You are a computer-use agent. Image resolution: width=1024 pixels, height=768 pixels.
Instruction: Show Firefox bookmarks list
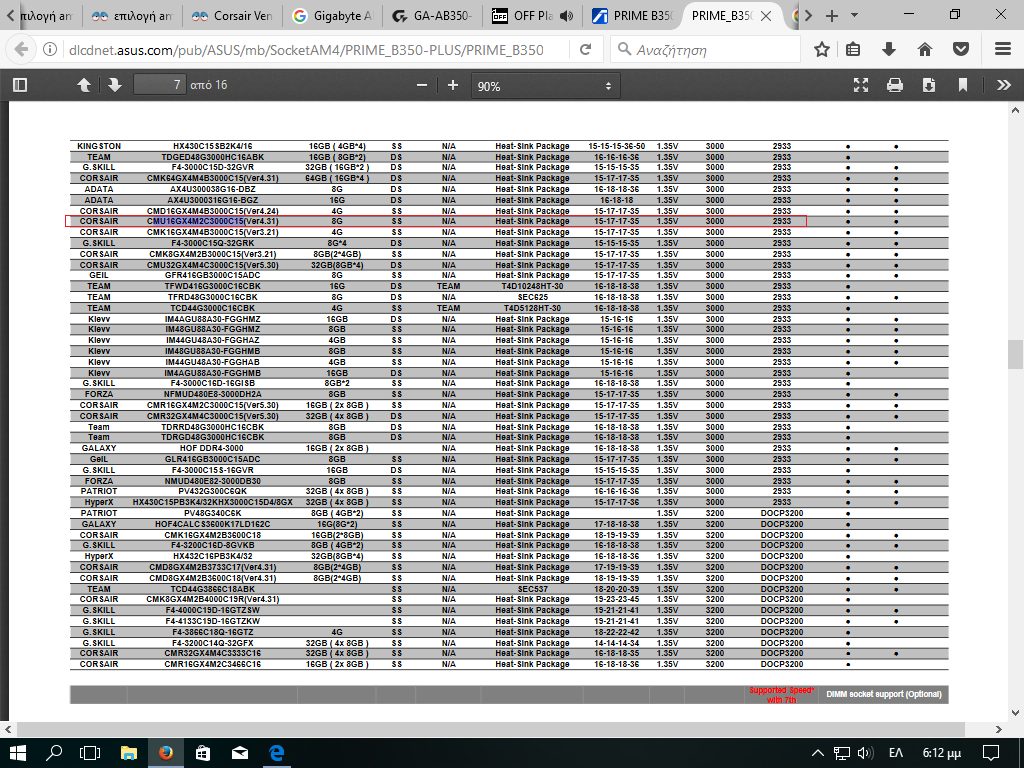853,50
